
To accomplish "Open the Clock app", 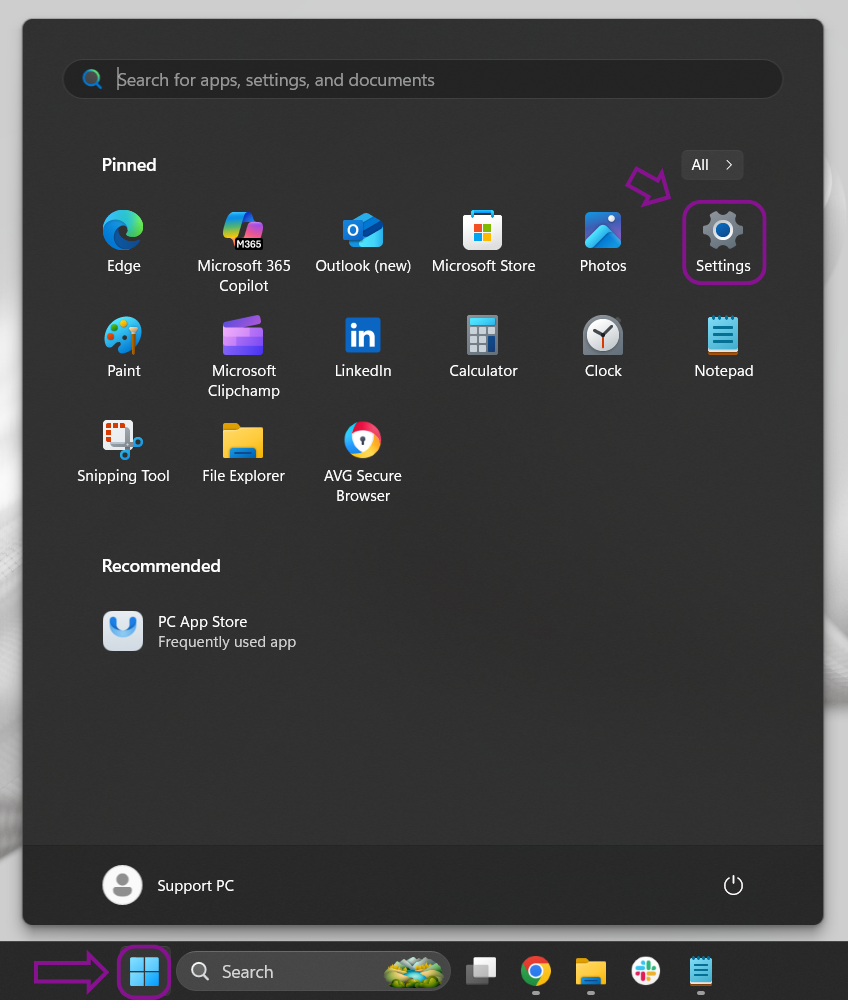I will [x=603, y=347].
